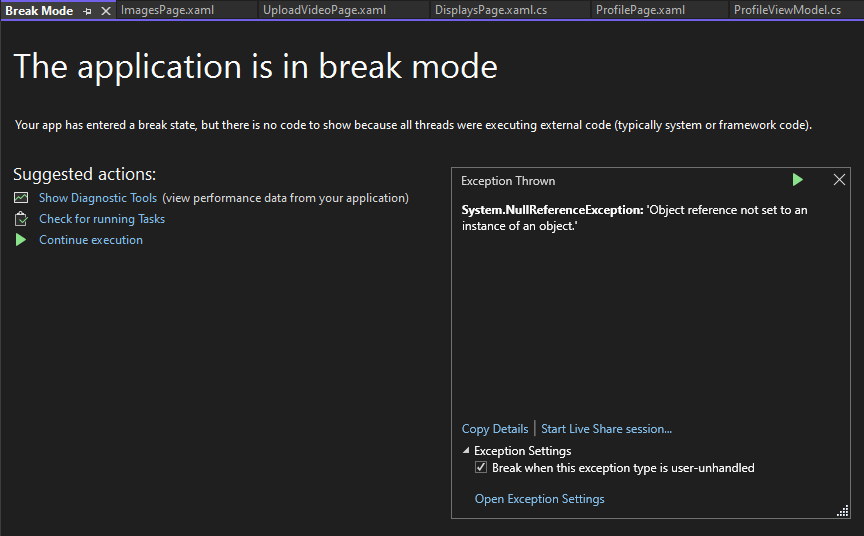Collapse the Exception Settings section
The image size is (864, 536).
(x=466, y=451)
